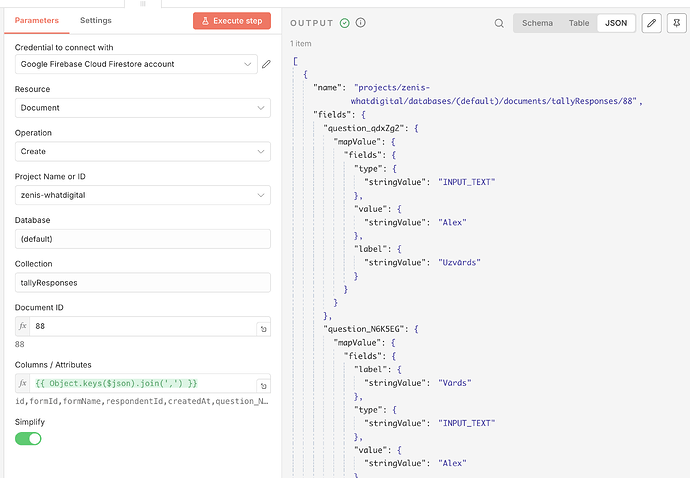Image resolution: width=690 pixels, height=478 pixels.
Task: Open the output info icon
Action: tap(360, 22)
